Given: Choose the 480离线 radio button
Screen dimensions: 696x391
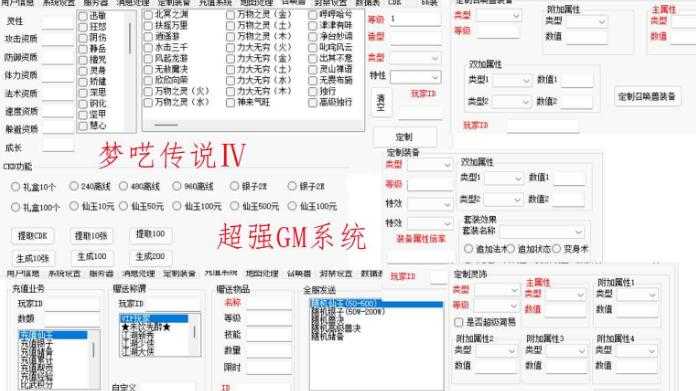Looking at the screenshot, I should pyautogui.click(x=123, y=187).
